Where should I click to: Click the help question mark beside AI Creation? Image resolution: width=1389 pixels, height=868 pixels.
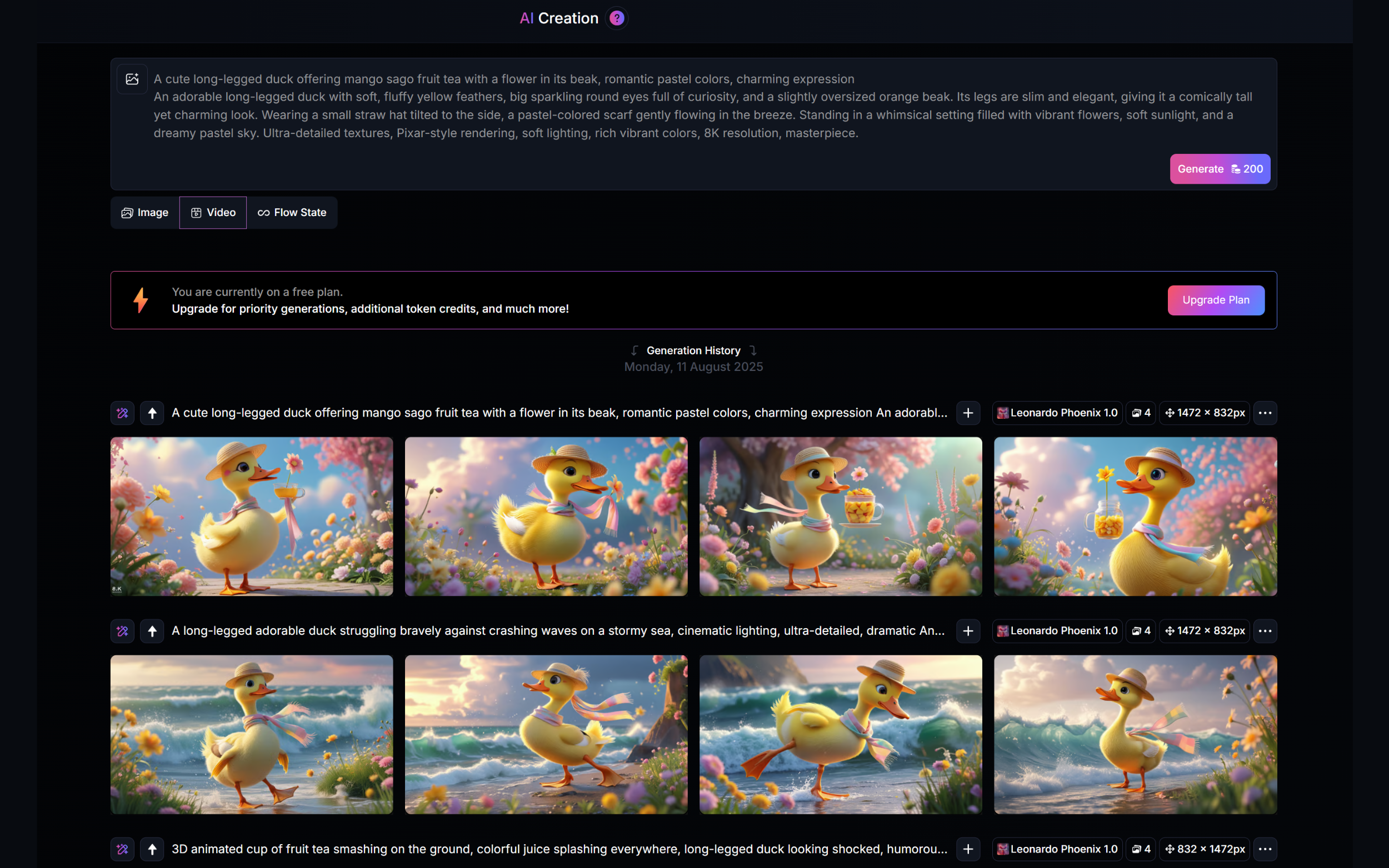(617, 18)
